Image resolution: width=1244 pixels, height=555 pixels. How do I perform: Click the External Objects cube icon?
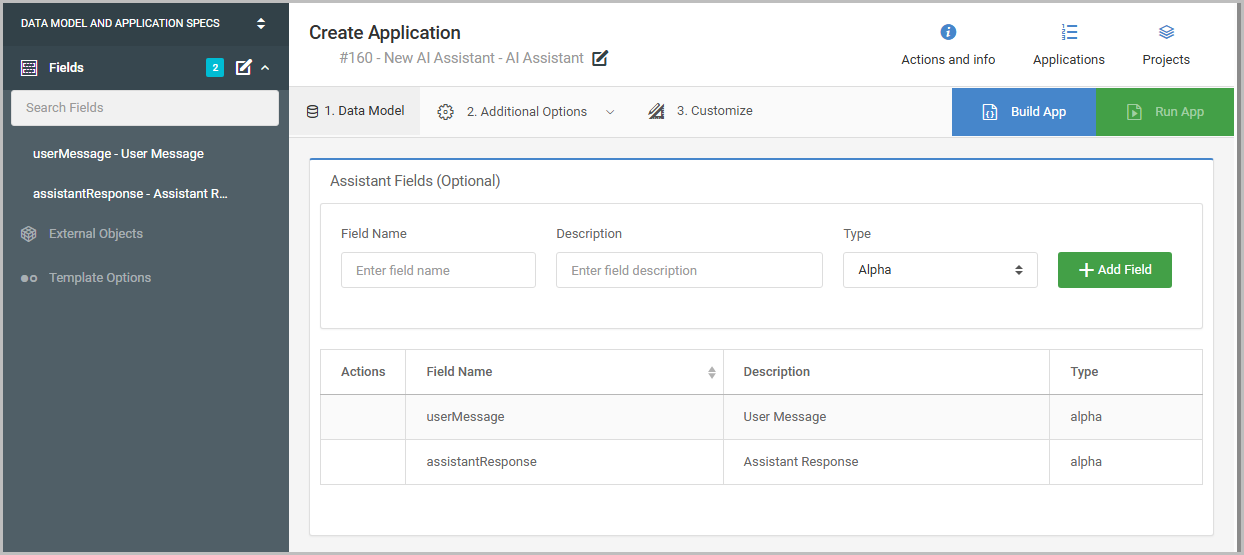[x=29, y=234]
